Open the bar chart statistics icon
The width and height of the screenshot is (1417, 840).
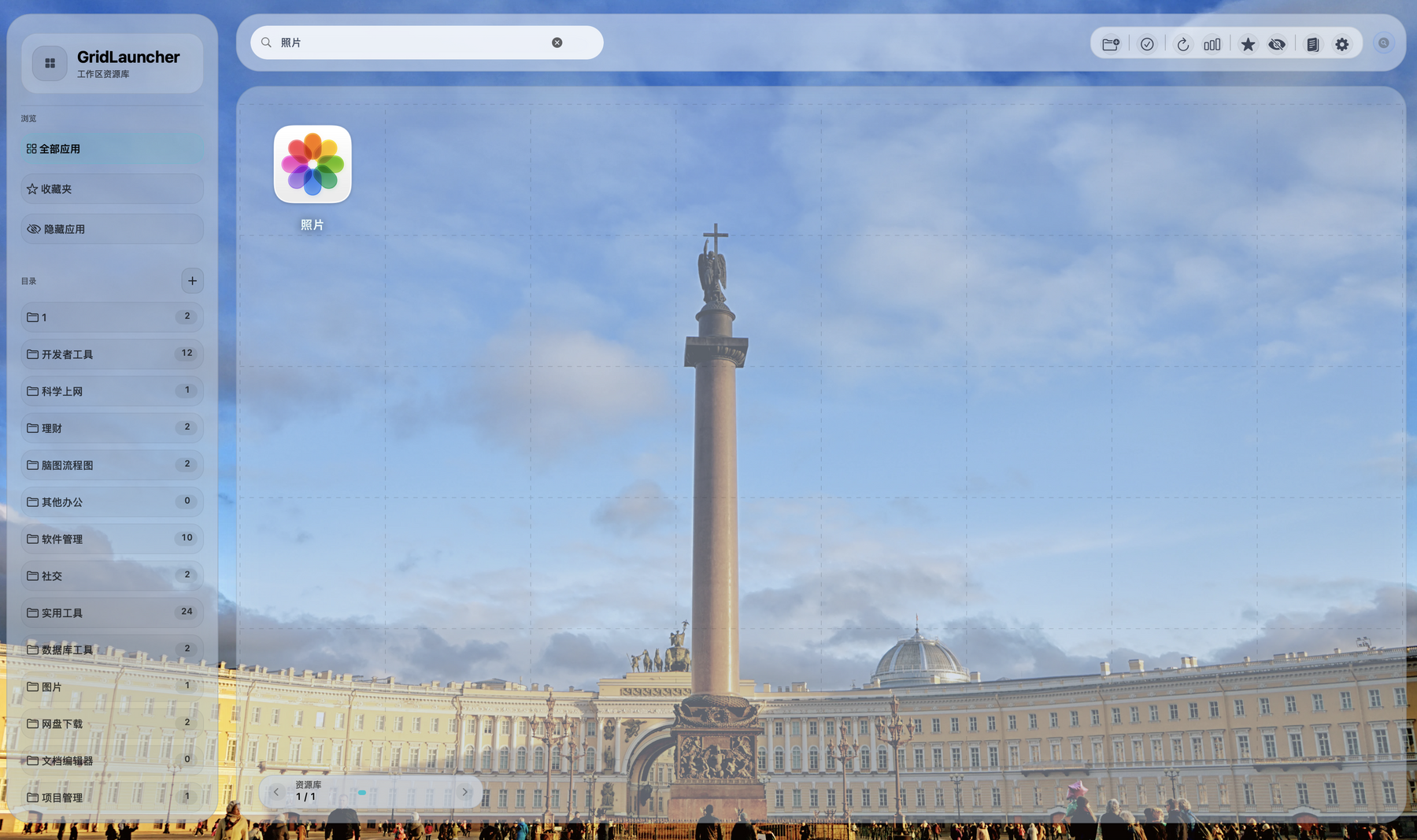[1212, 44]
